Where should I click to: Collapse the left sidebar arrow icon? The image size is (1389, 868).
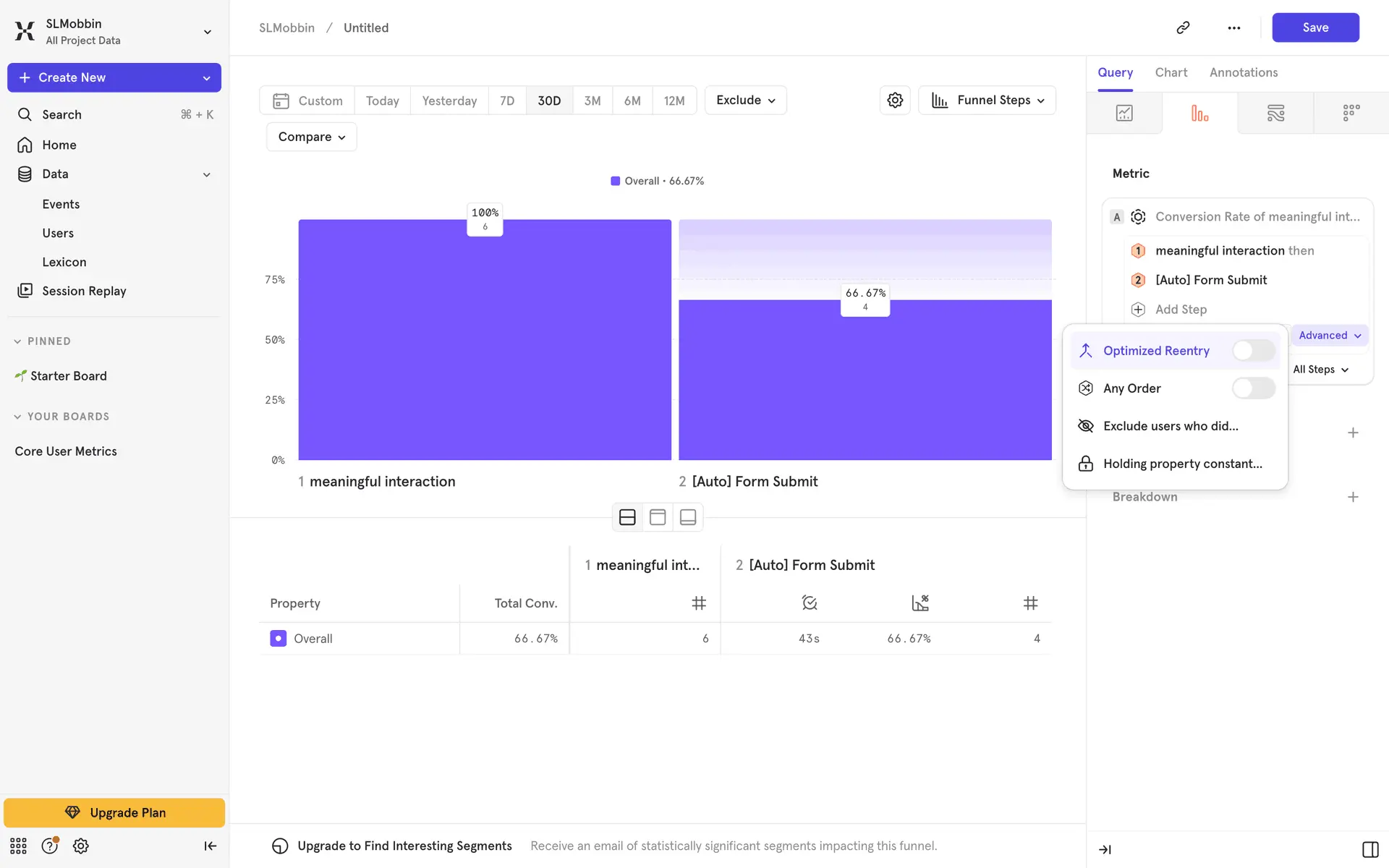[x=210, y=846]
